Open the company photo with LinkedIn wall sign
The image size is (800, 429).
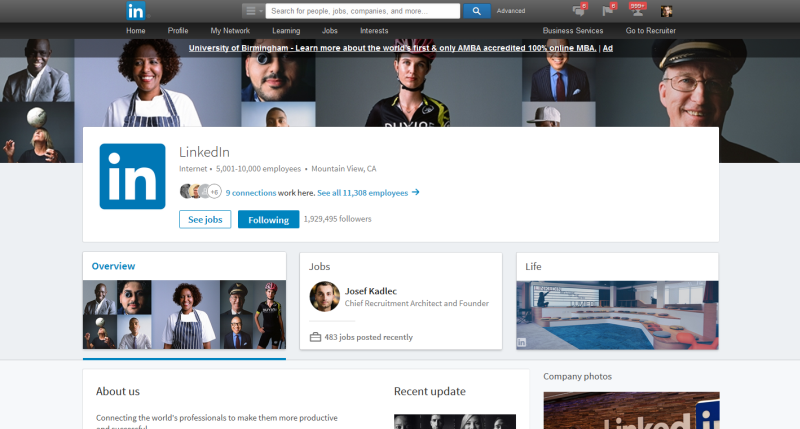632,411
